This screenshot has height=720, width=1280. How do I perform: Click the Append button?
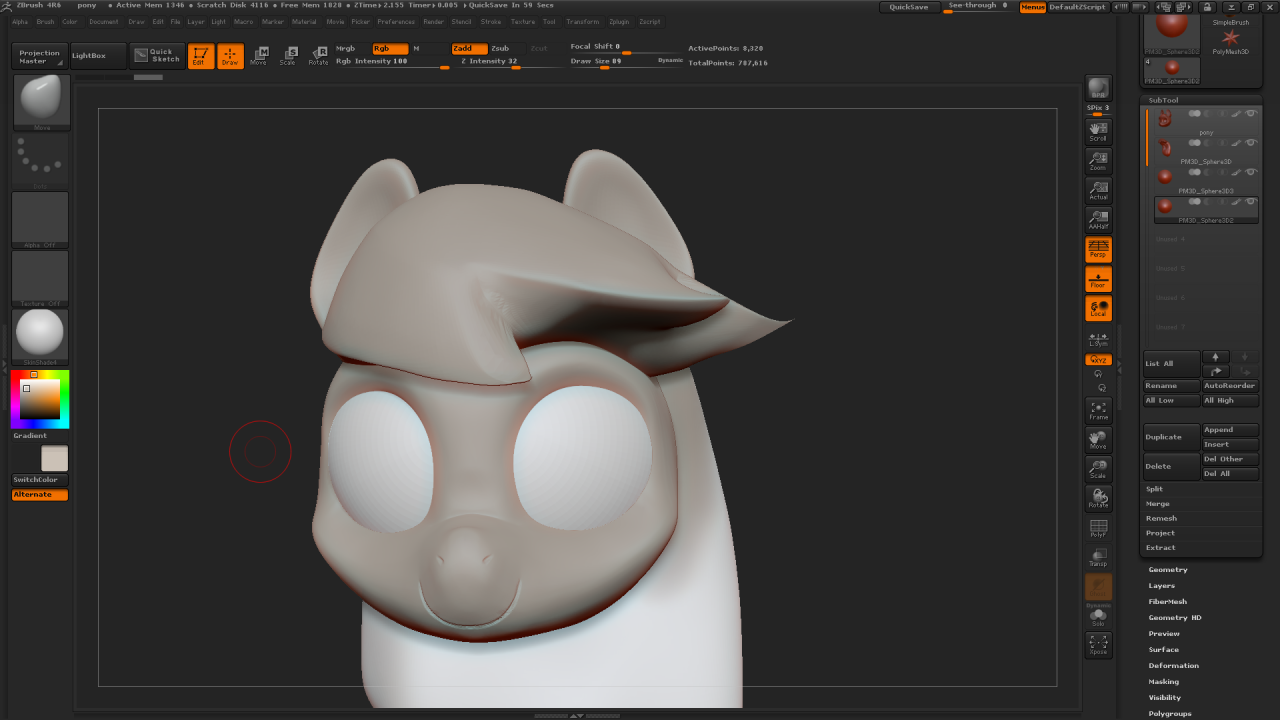[x=1230, y=430]
